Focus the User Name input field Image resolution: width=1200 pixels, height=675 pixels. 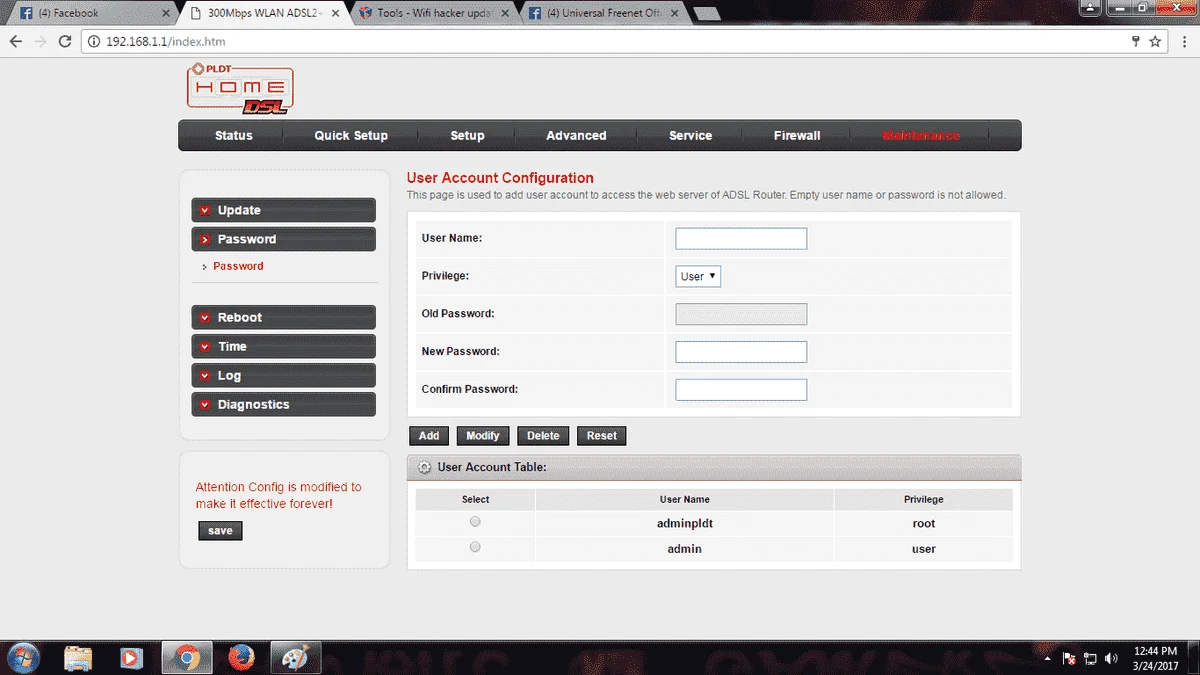pyautogui.click(x=741, y=238)
